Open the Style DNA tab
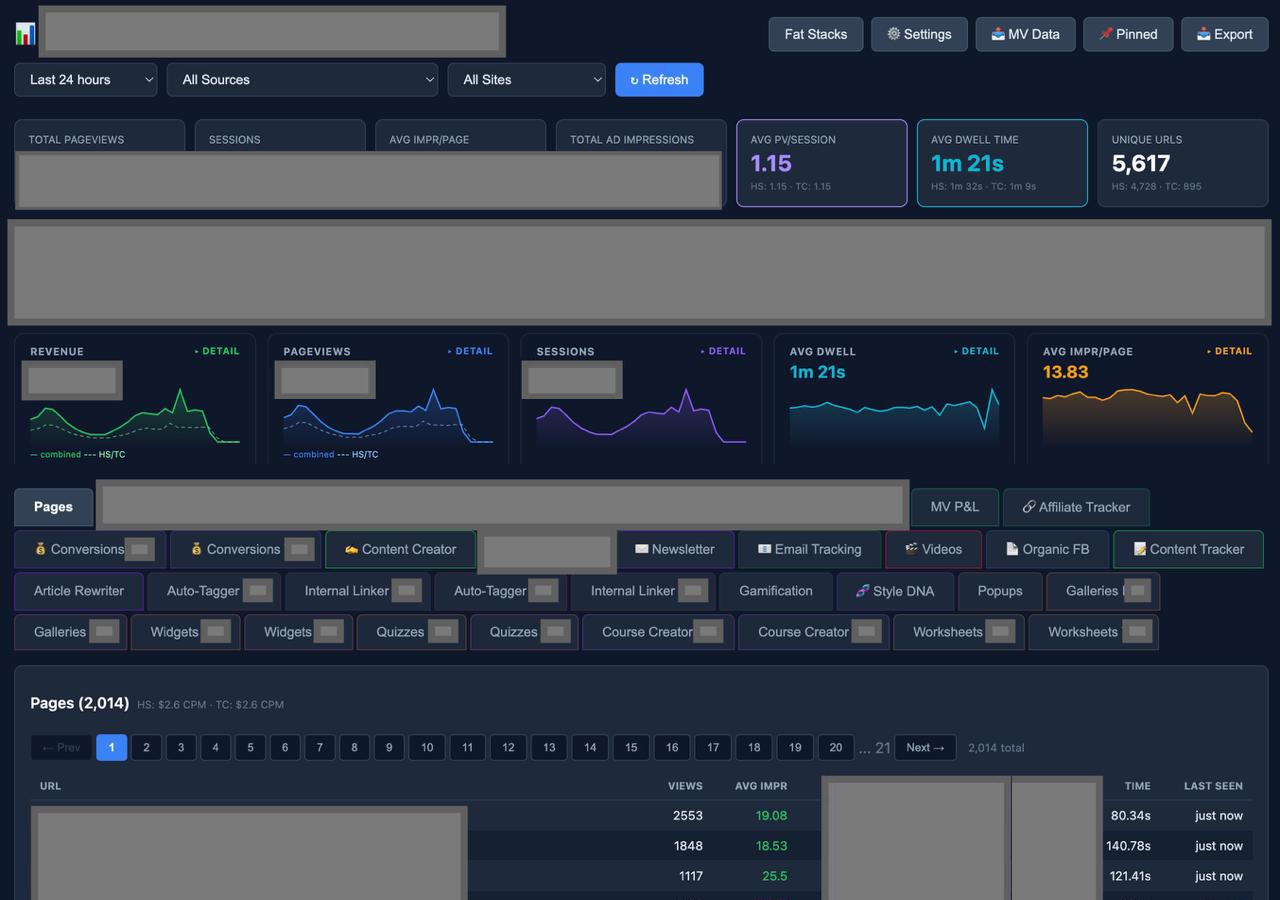 (x=894, y=591)
